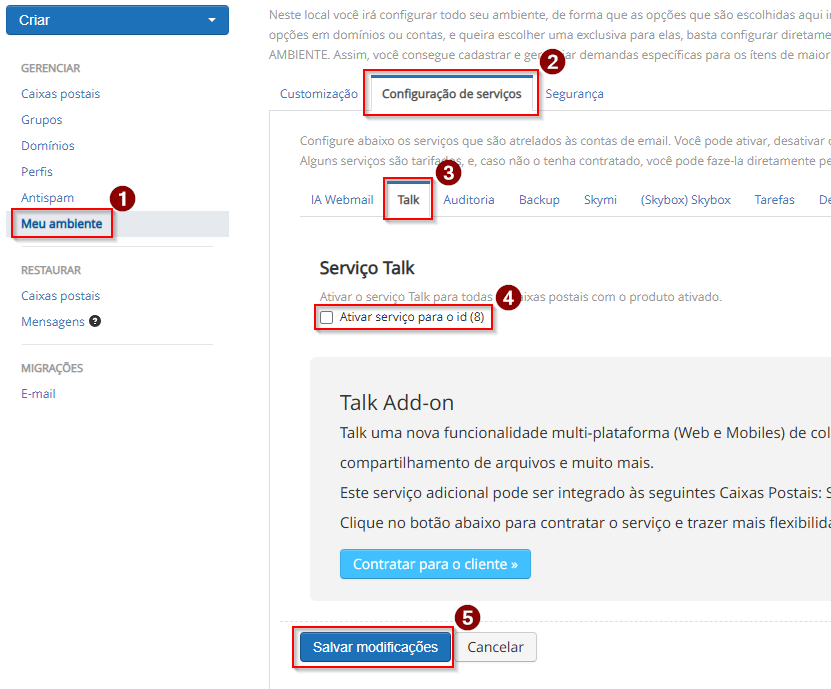Go to the Segurança tab
The width and height of the screenshot is (831, 689).
point(574,94)
